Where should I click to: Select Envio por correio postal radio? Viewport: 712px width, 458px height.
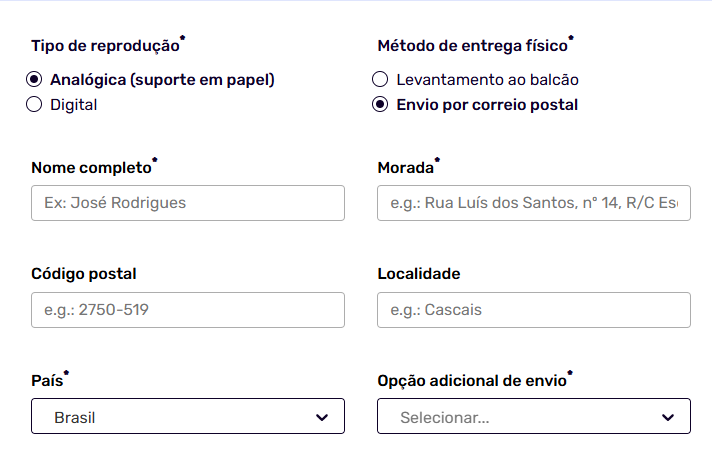coord(380,104)
